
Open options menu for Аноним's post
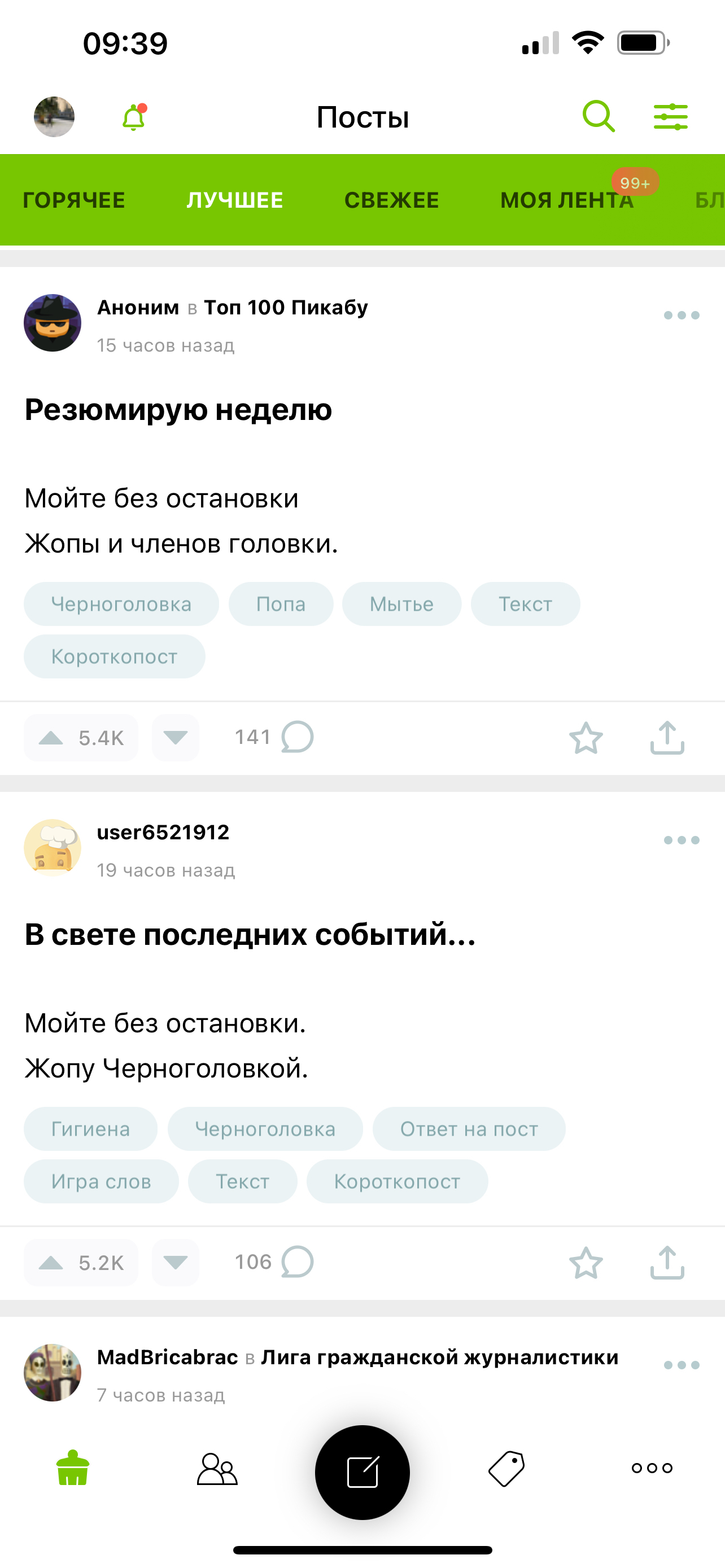pyautogui.click(x=681, y=316)
